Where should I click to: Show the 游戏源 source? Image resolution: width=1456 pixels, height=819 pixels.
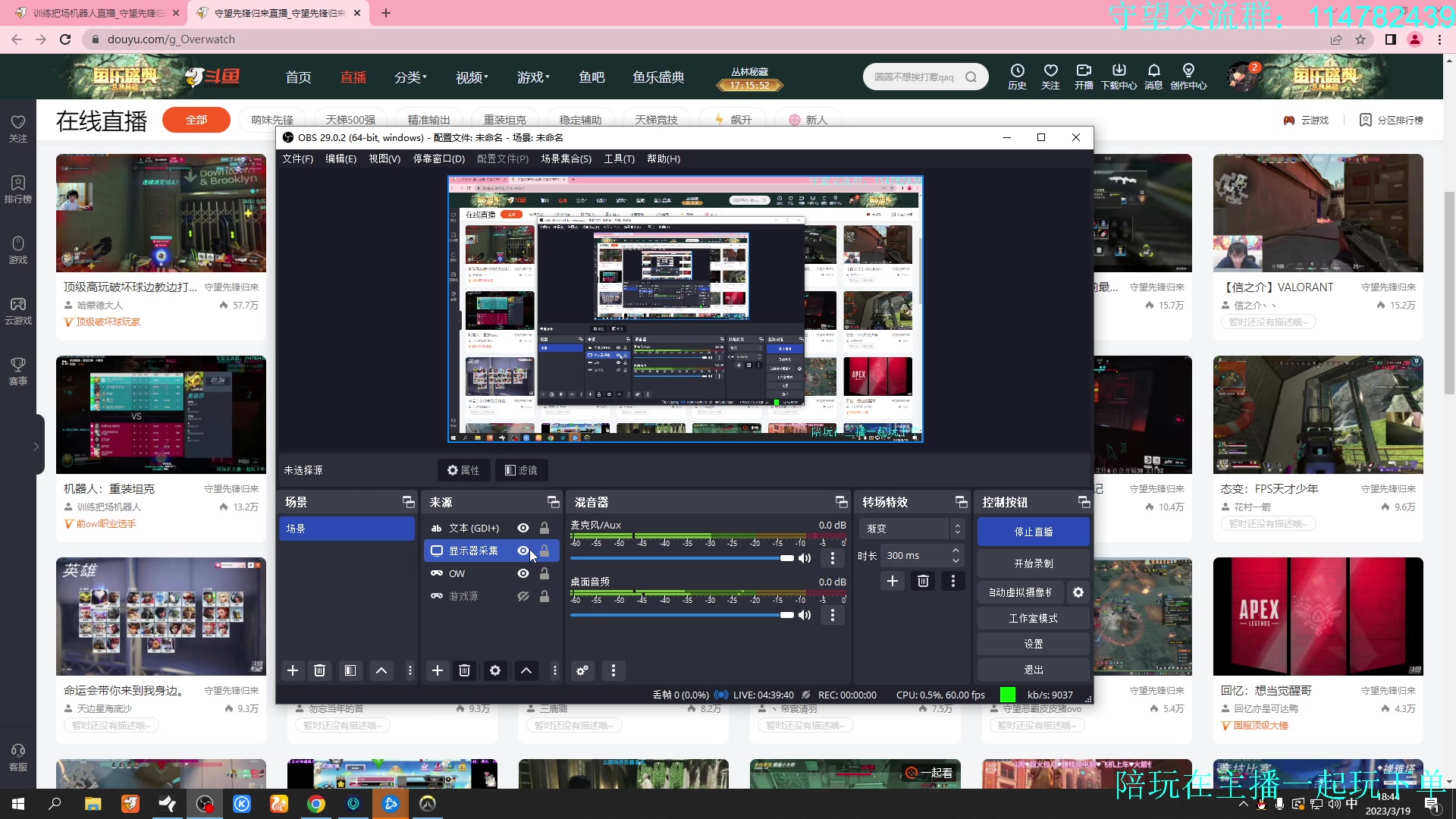point(523,596)
